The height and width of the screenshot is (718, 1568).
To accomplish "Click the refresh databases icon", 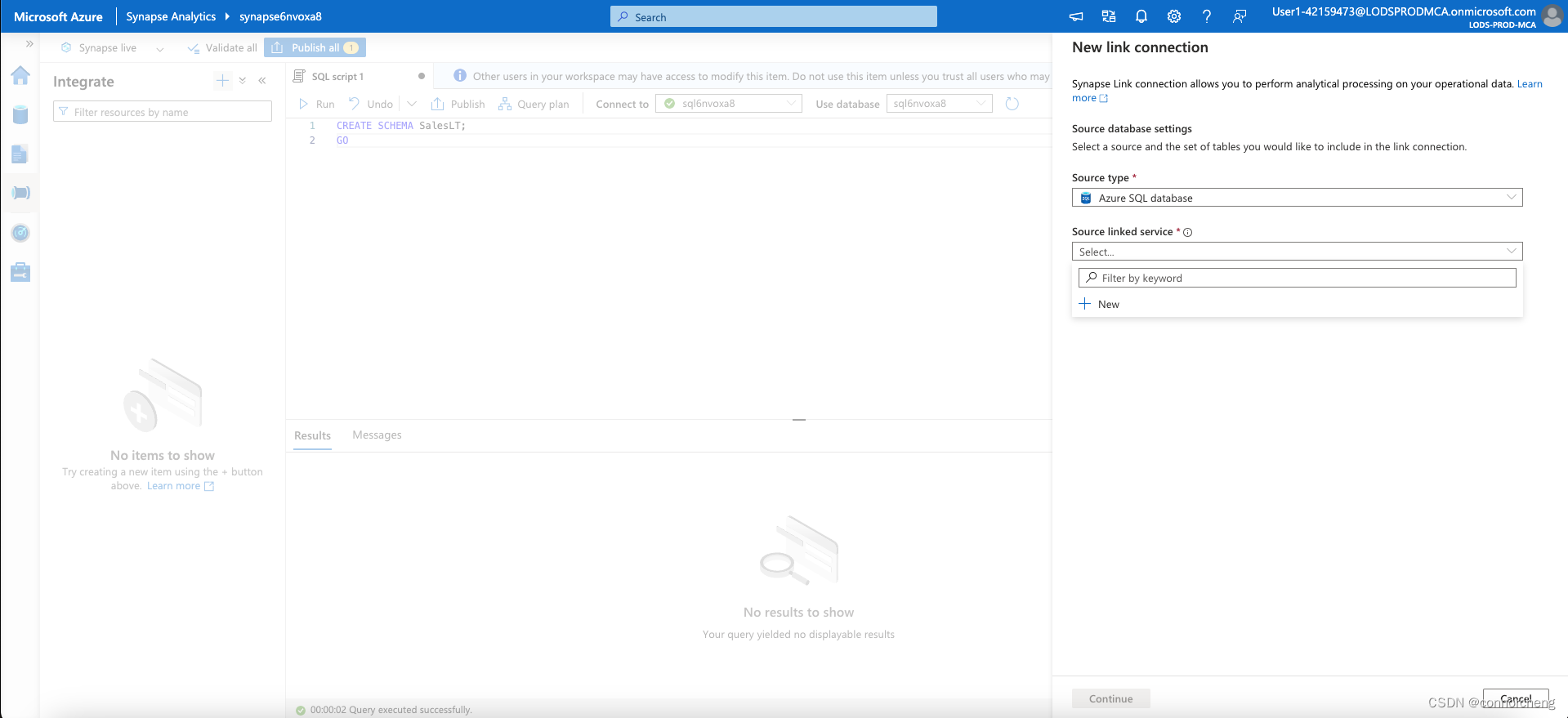I will click(1012, 104).
